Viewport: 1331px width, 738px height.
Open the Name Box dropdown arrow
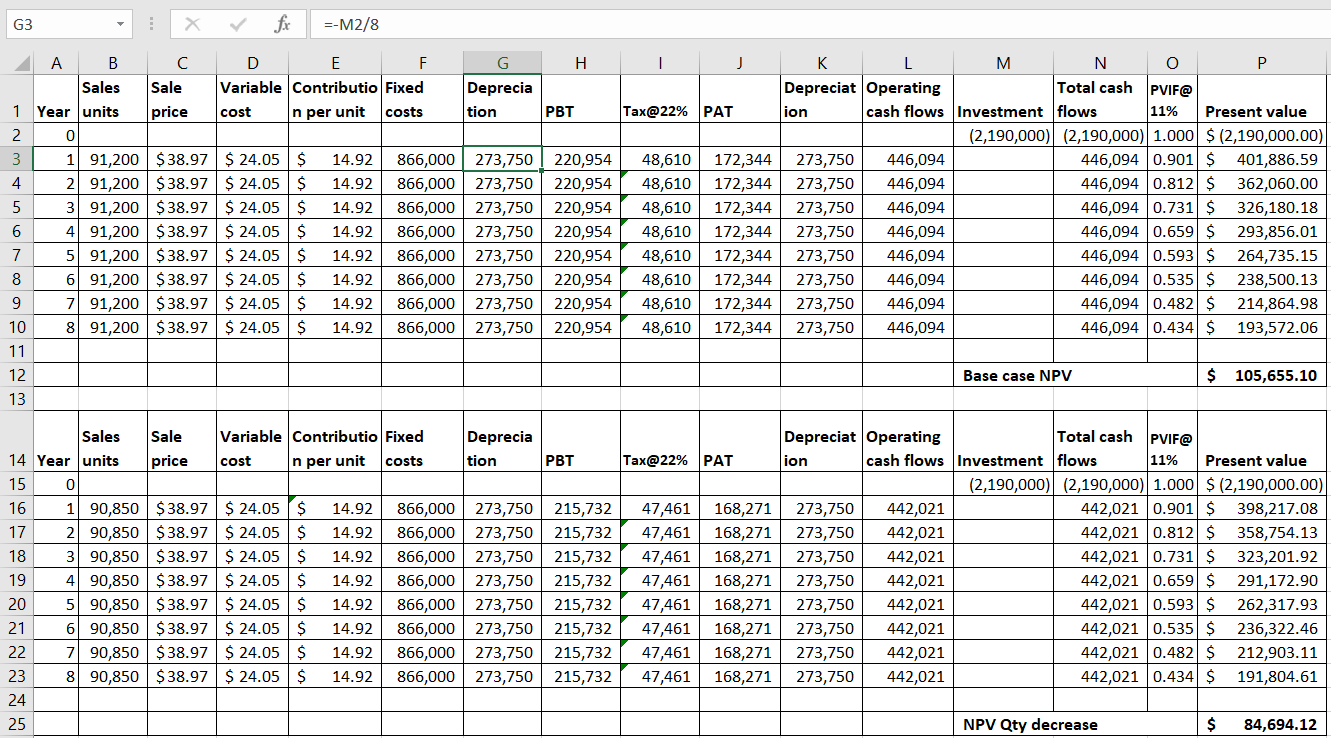click(x=121, y=23)
